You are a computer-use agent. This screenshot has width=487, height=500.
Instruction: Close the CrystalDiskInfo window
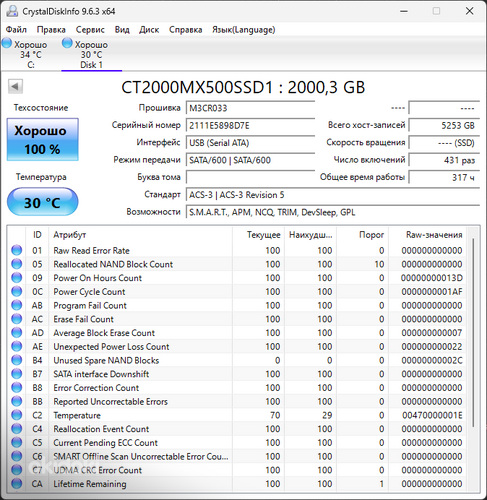(x=469, y=11)
